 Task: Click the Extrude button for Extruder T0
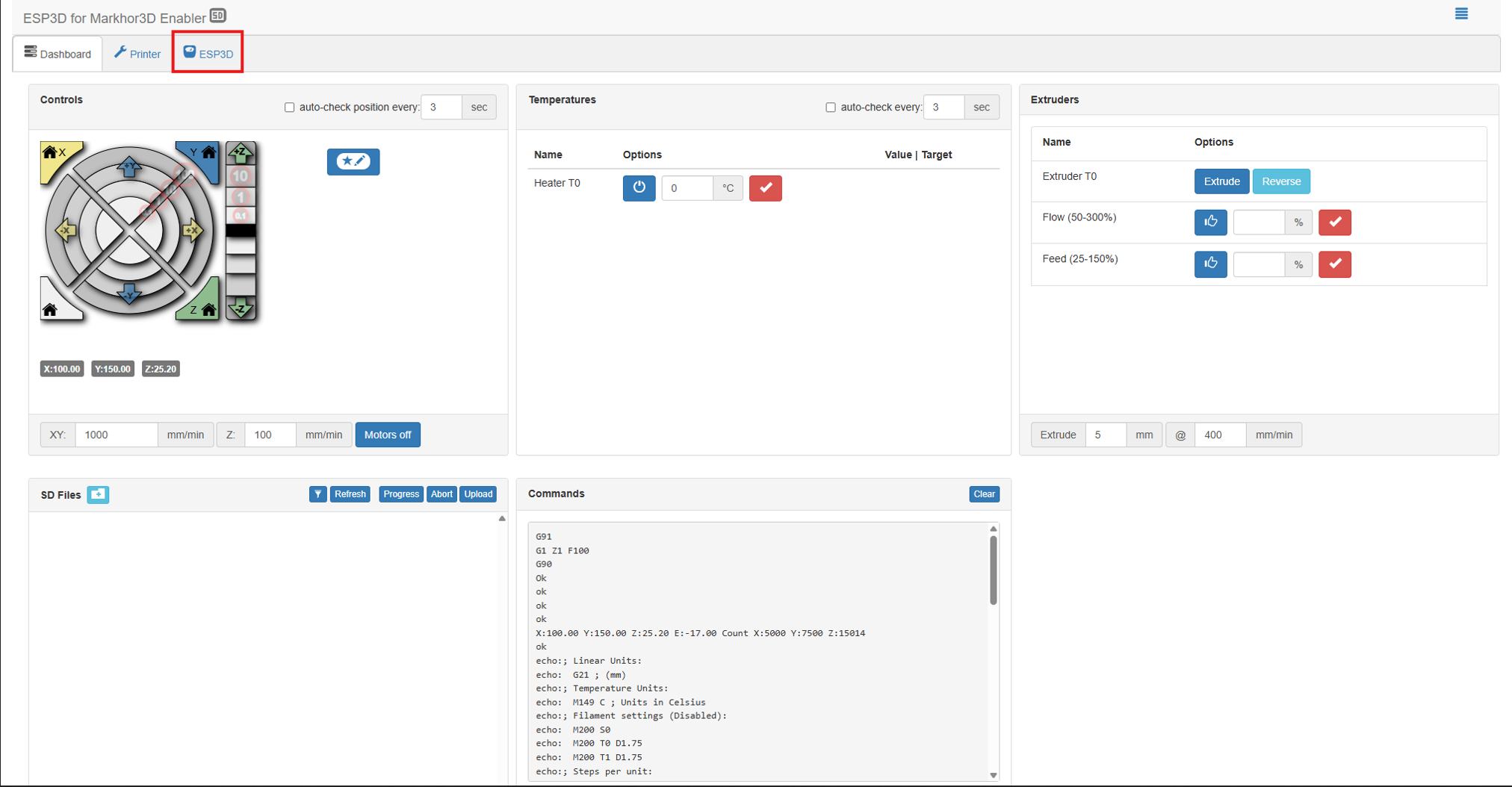(x=1221, y=181)
